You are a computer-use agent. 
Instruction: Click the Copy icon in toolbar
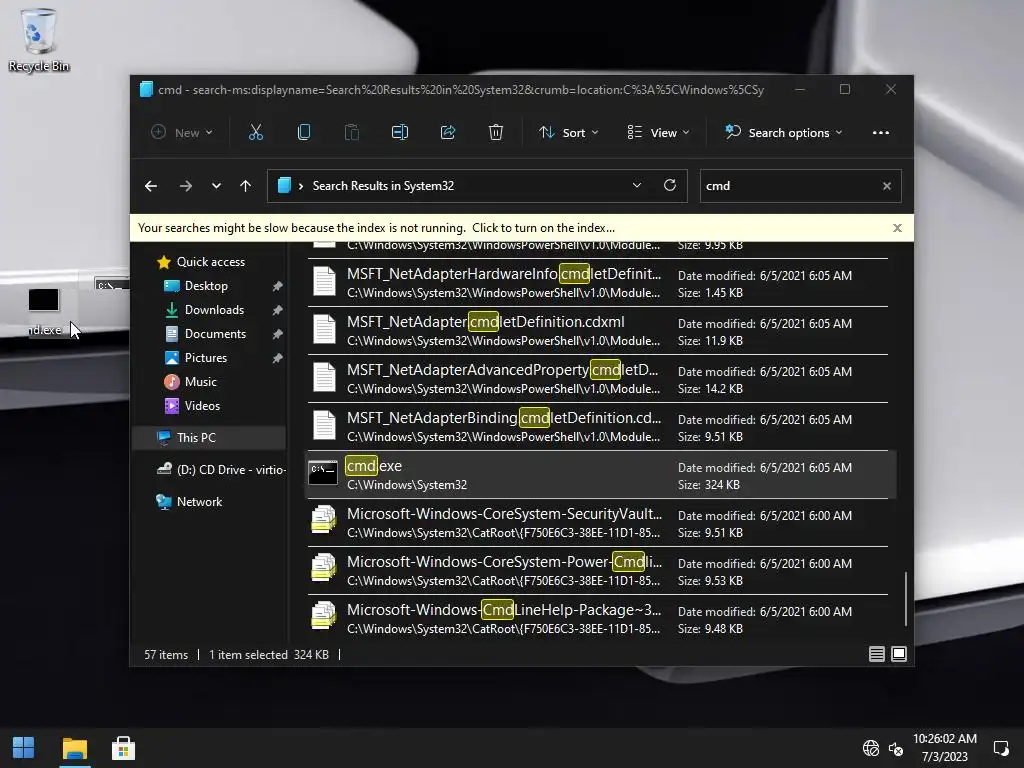[304, 133]
